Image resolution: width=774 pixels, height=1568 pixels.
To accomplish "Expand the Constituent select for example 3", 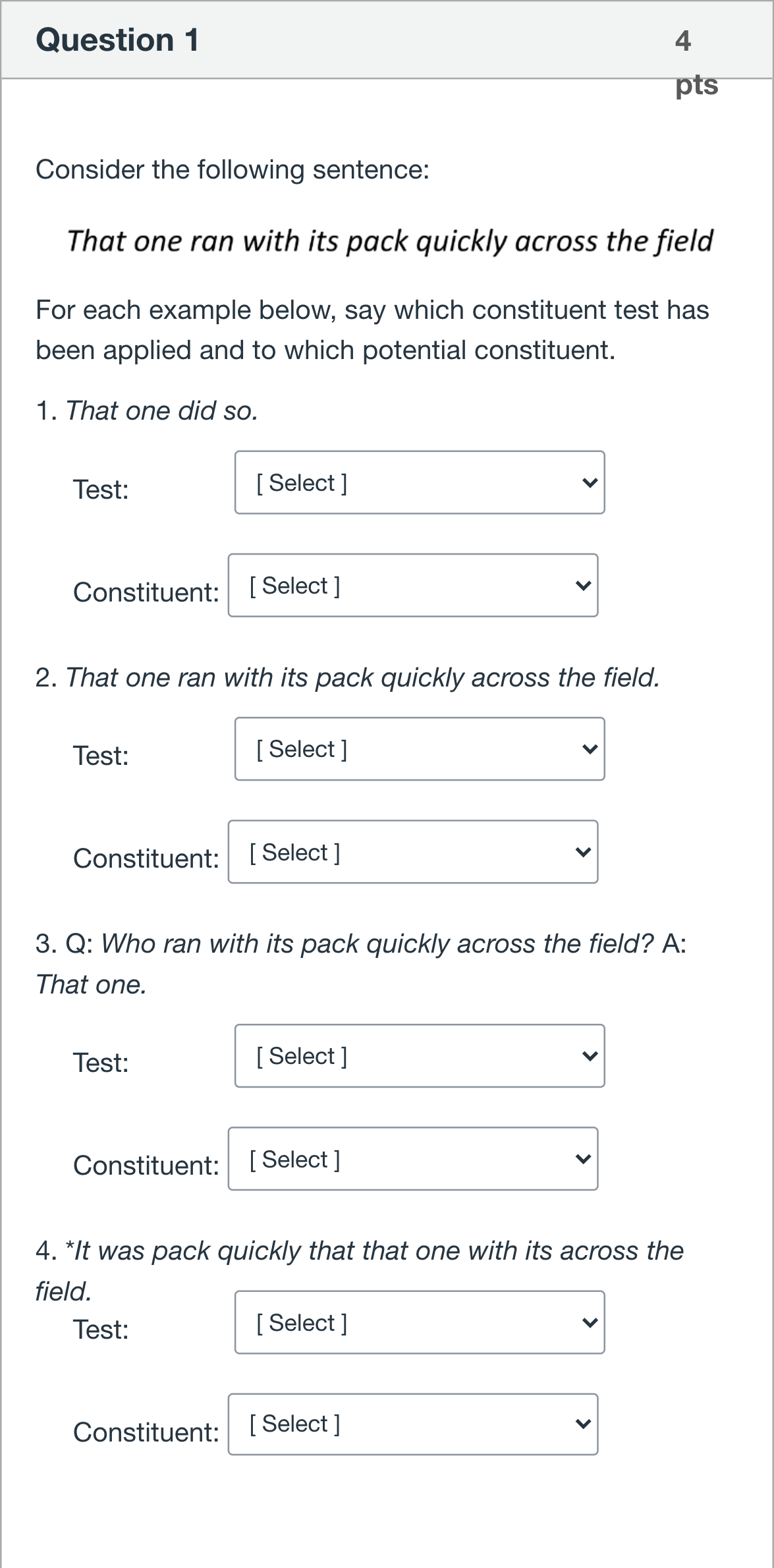I will pyautogui.click(x=413, y=1159).
